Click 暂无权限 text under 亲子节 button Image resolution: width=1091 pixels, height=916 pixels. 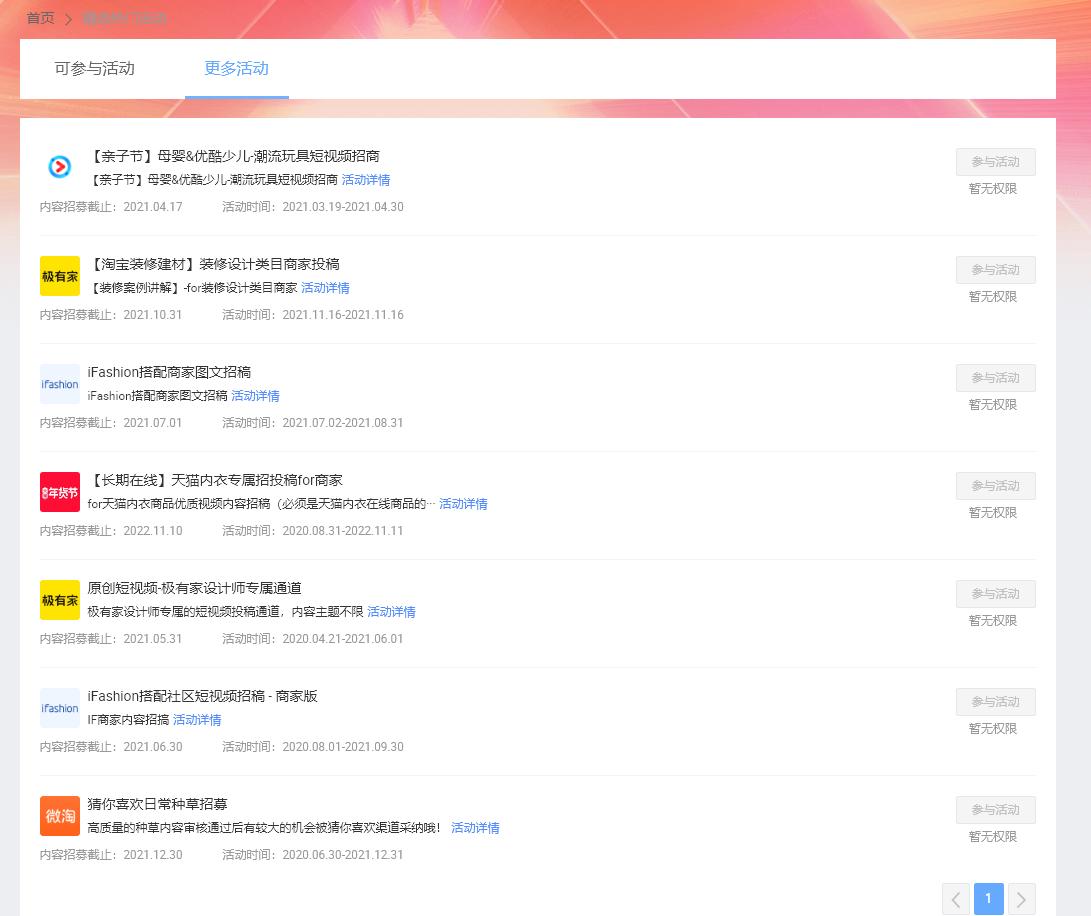pos(993,189)
